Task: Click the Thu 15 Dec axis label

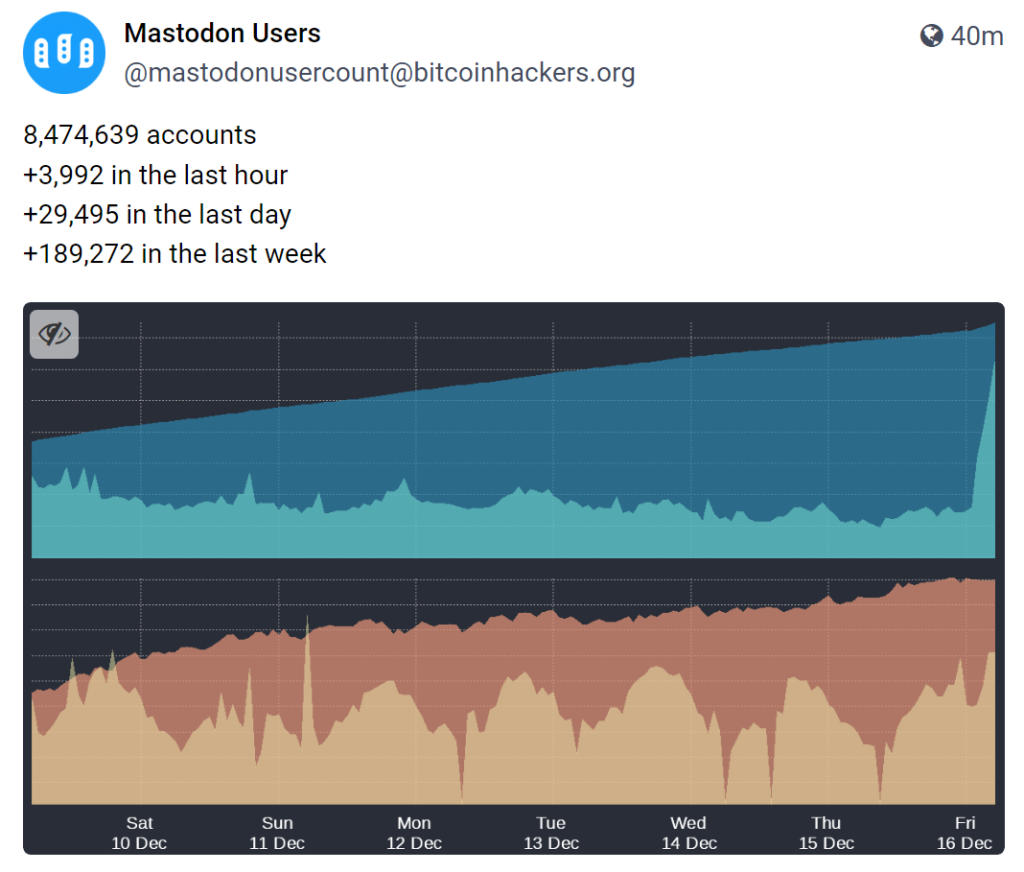Action: pyautogui.click(x=826, y=833)
